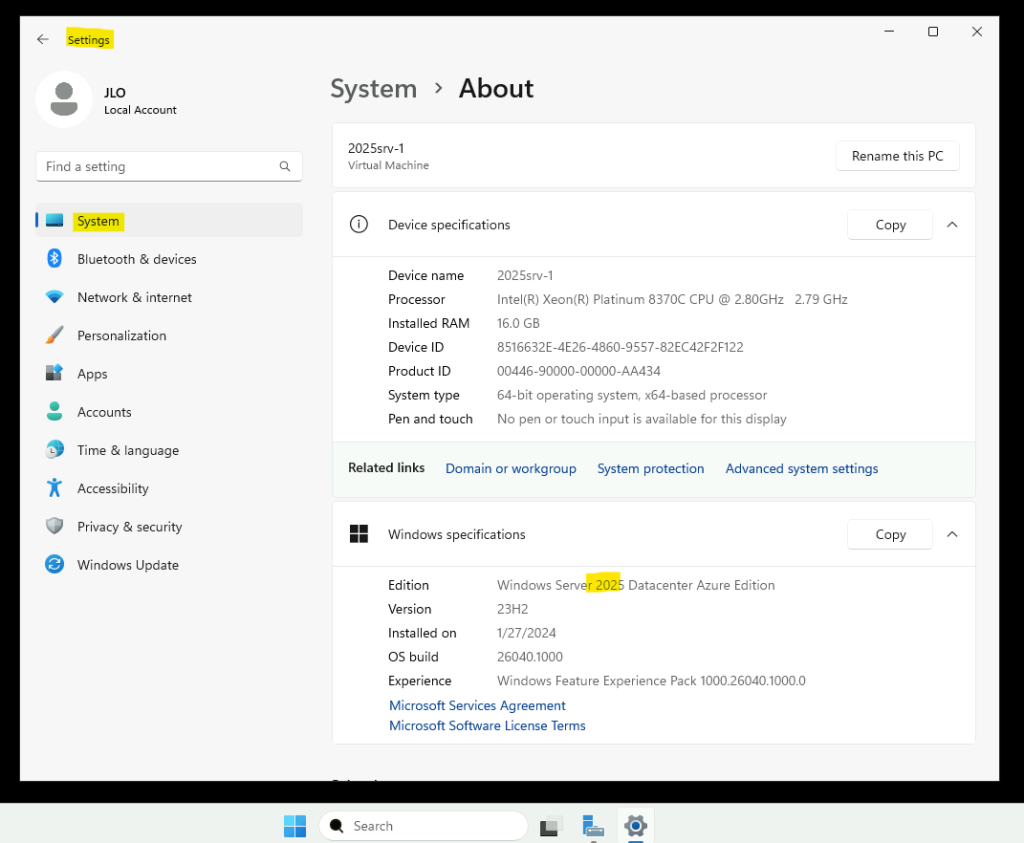Click the Bluetooth icon in sidebar
Viewport: 1024px width, 843px height.
click(55, 259)
